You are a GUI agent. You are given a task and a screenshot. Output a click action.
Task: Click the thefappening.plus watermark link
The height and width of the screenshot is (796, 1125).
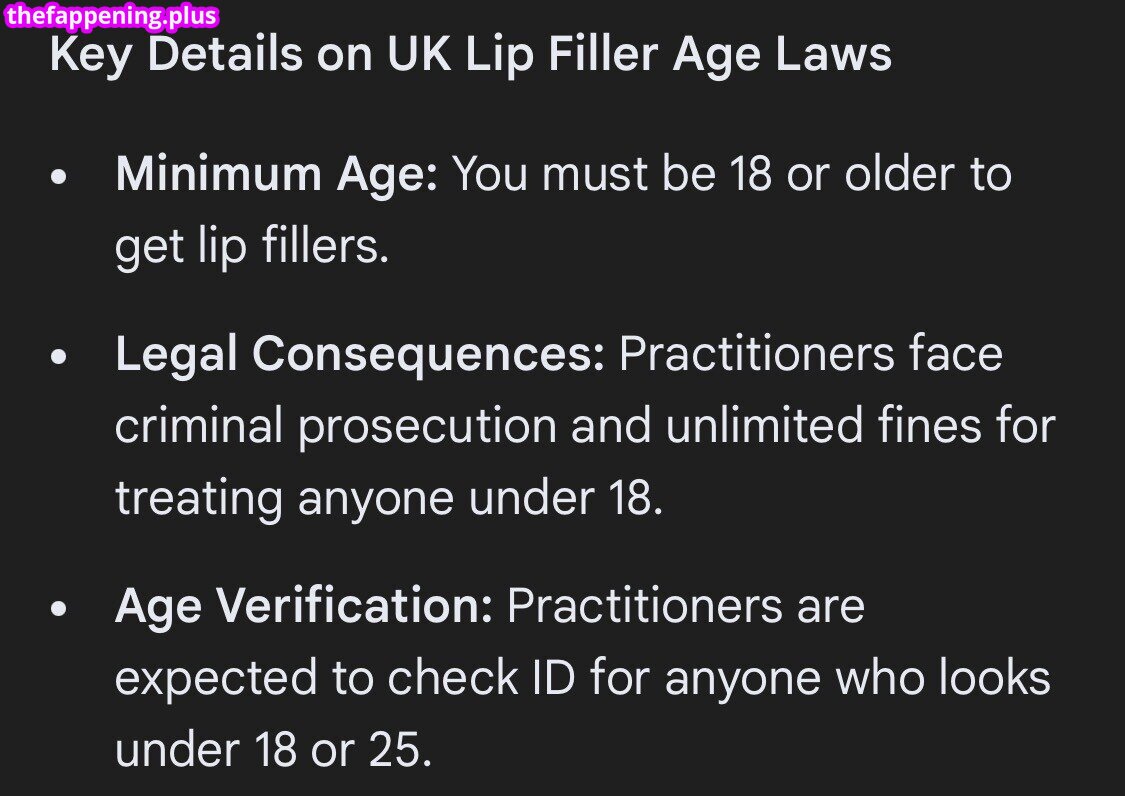click(111, 16)
